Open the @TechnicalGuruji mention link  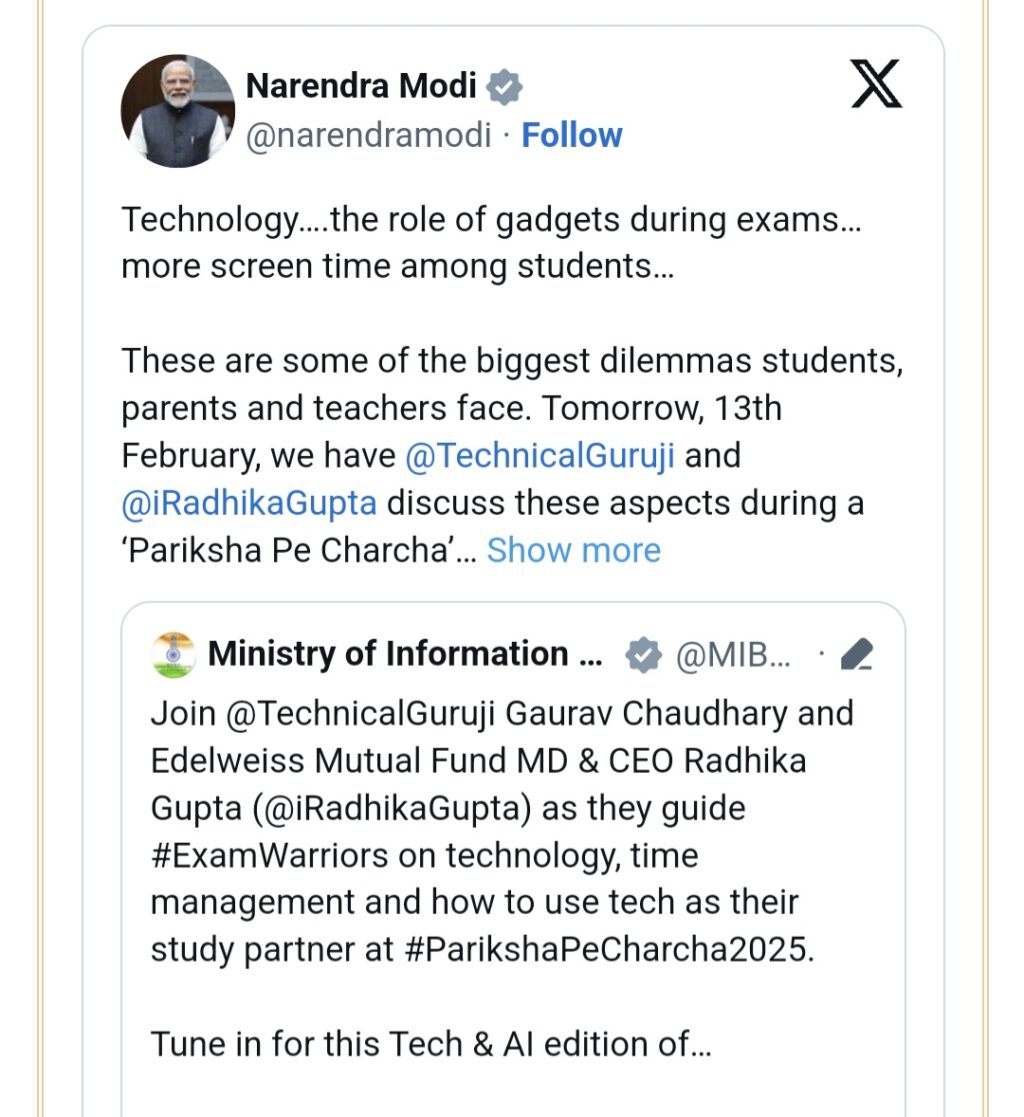(x=539, y=455)
